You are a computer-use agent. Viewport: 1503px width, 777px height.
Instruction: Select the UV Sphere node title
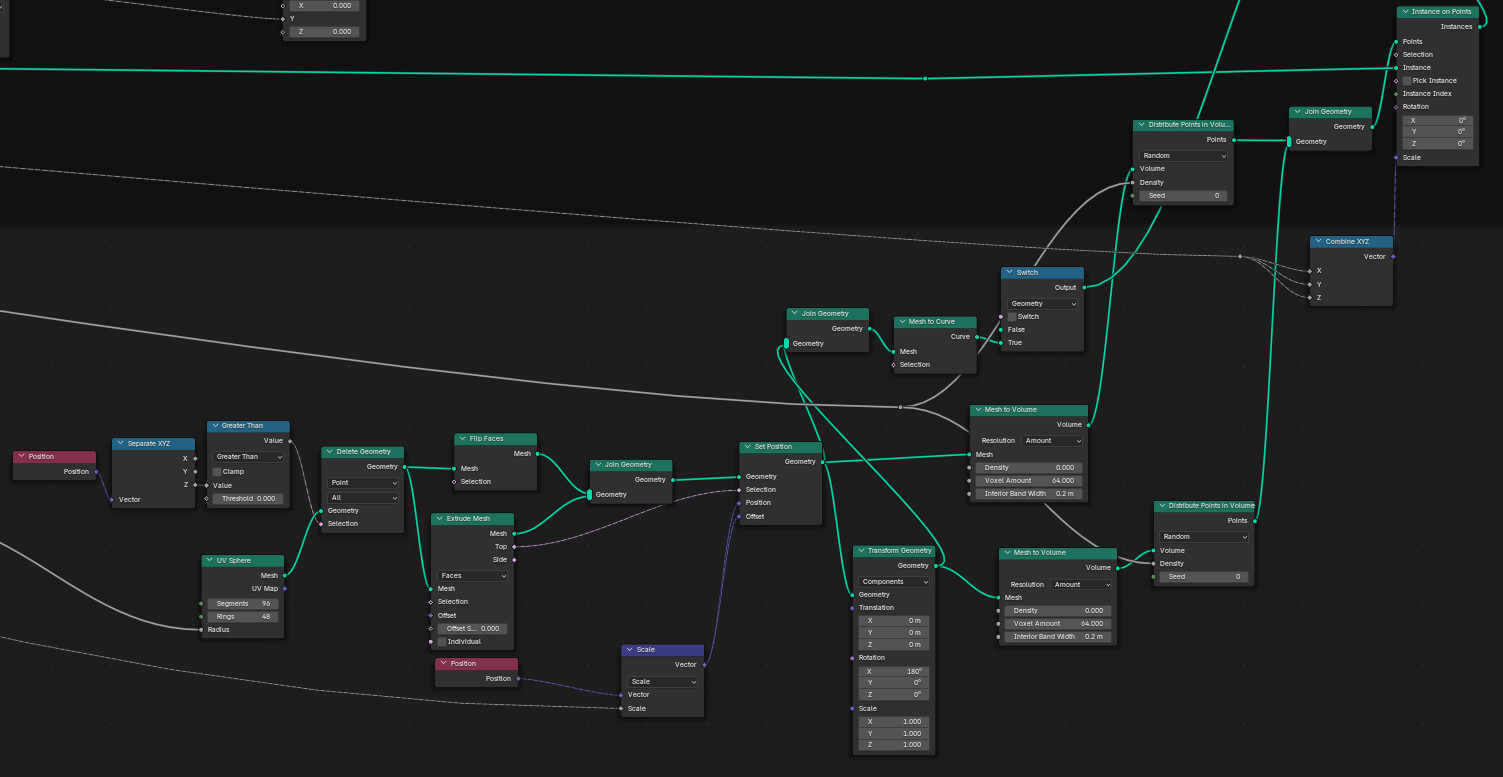click(234, 561)
